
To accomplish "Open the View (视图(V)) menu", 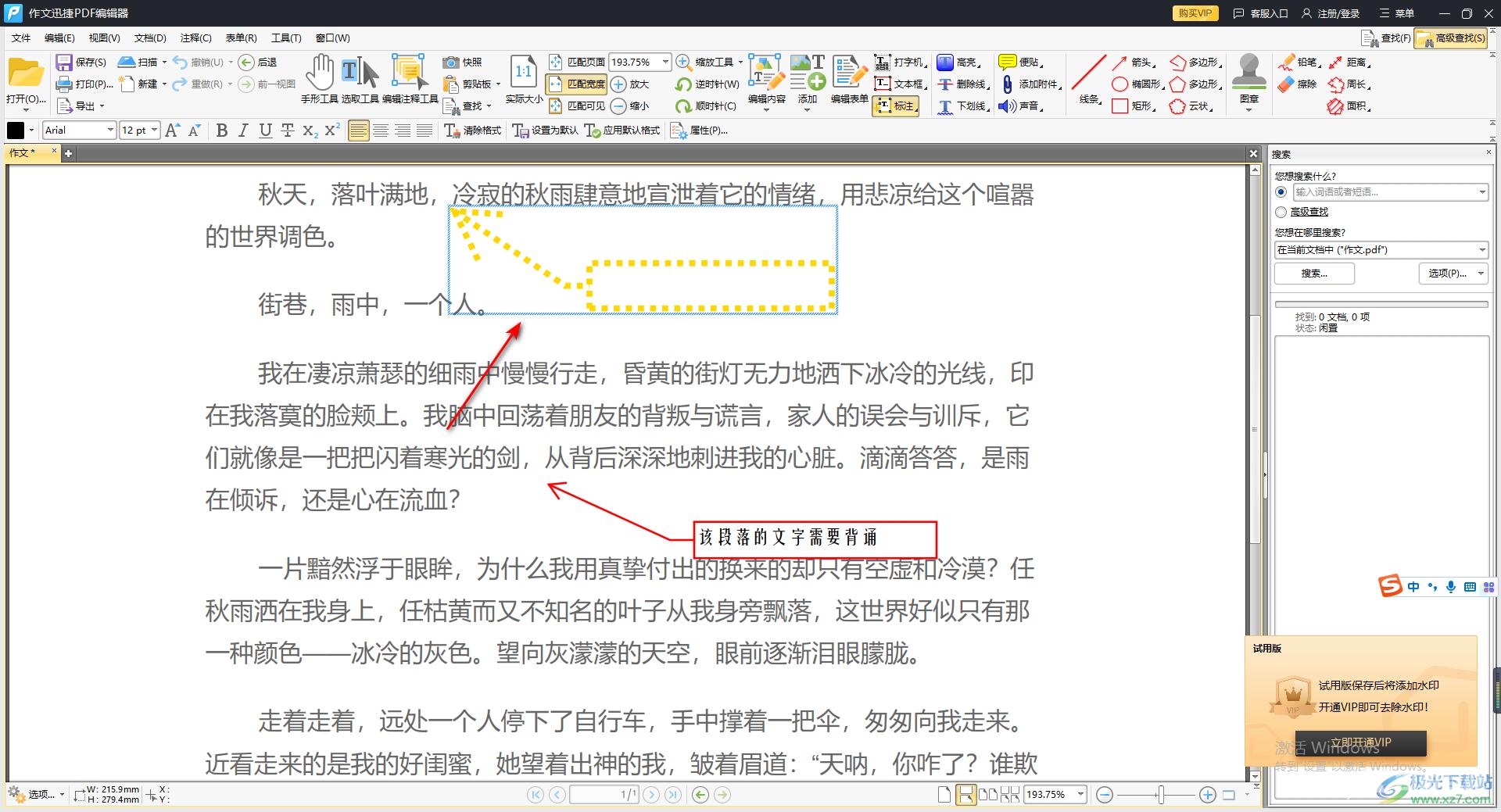I will pos(104,38).
